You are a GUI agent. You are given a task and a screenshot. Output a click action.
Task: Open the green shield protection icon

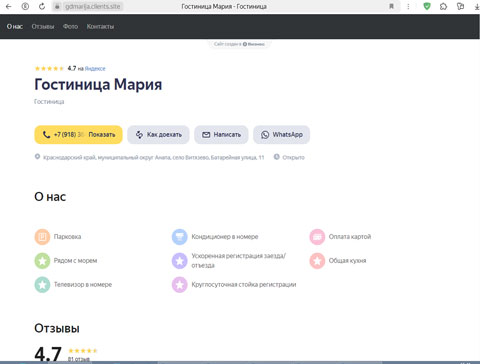point(427,6)
